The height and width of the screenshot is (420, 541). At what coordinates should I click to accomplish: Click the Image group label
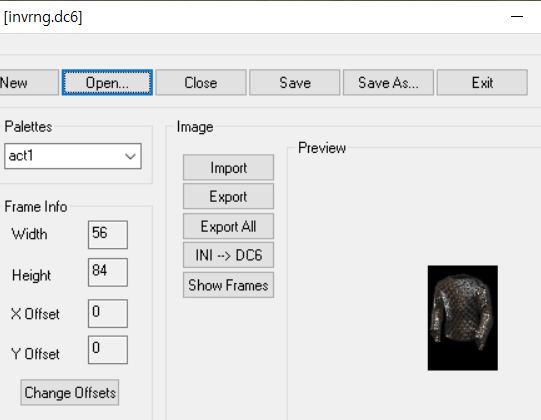click(x=195, y=127)
